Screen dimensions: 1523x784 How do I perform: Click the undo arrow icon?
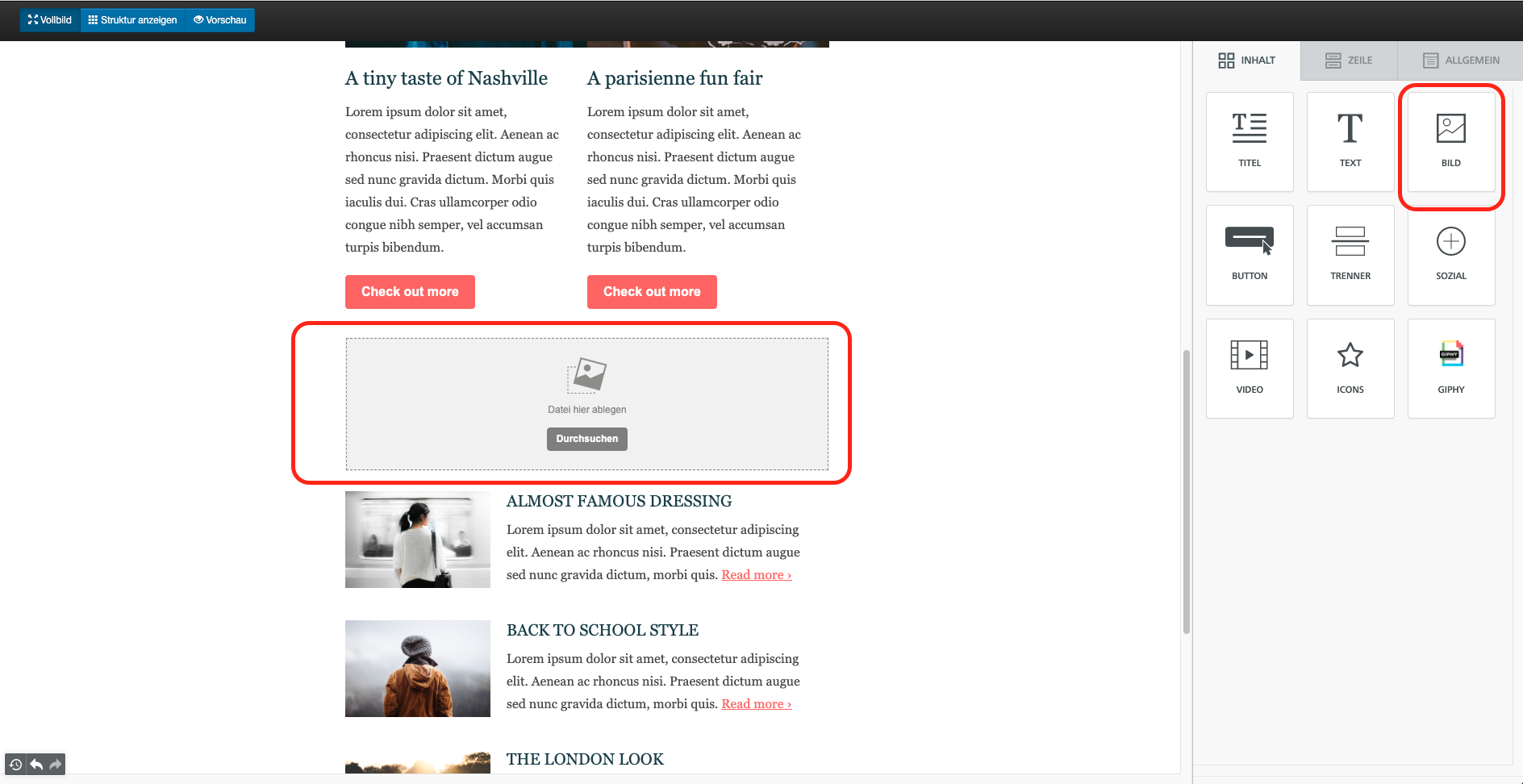pos(36,764)
